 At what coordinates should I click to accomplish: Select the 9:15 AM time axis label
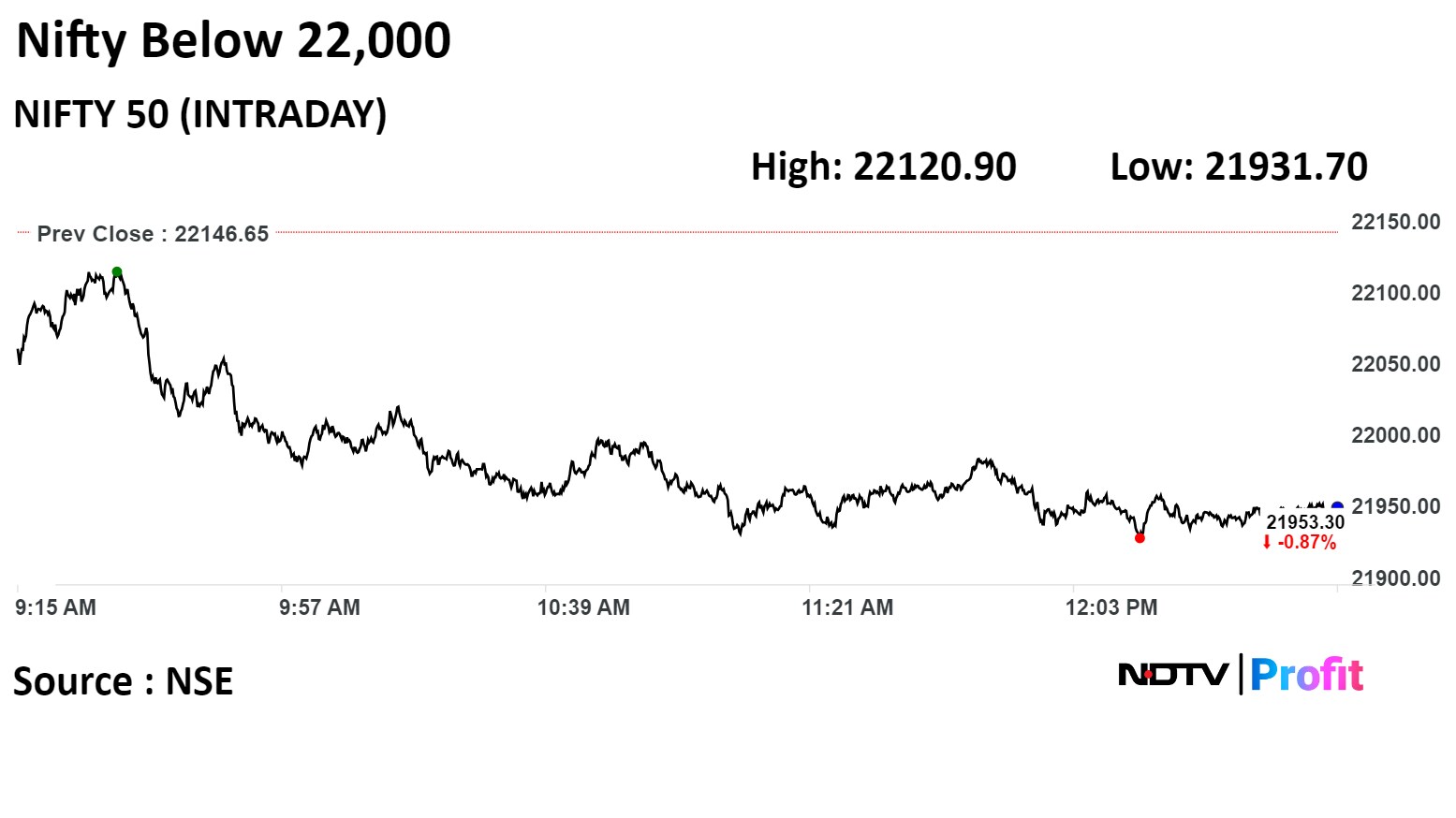click(56, 607)
